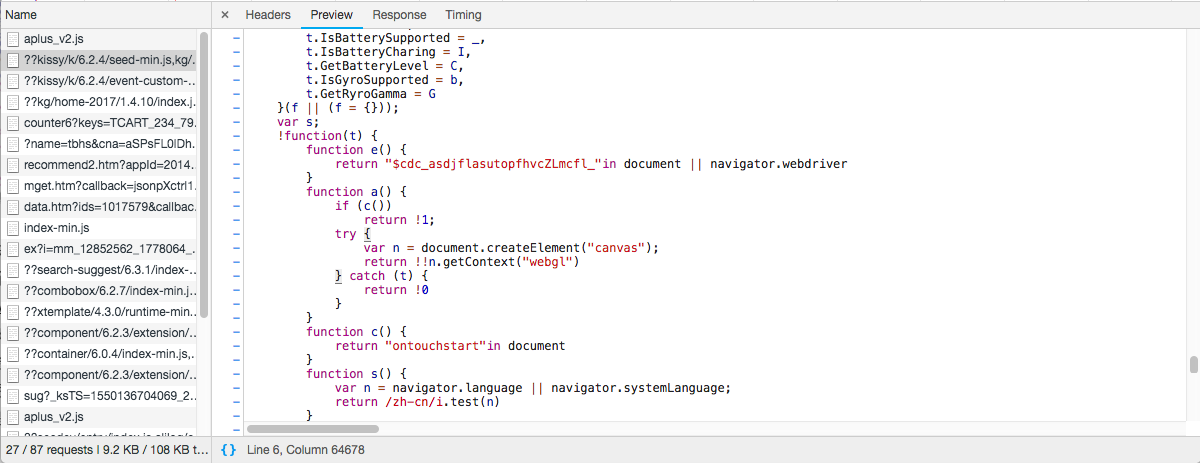Viewport: 1200px width, 463px height.
Task: Click the file icon beside index-min.js
Action: tap(13, 228)
